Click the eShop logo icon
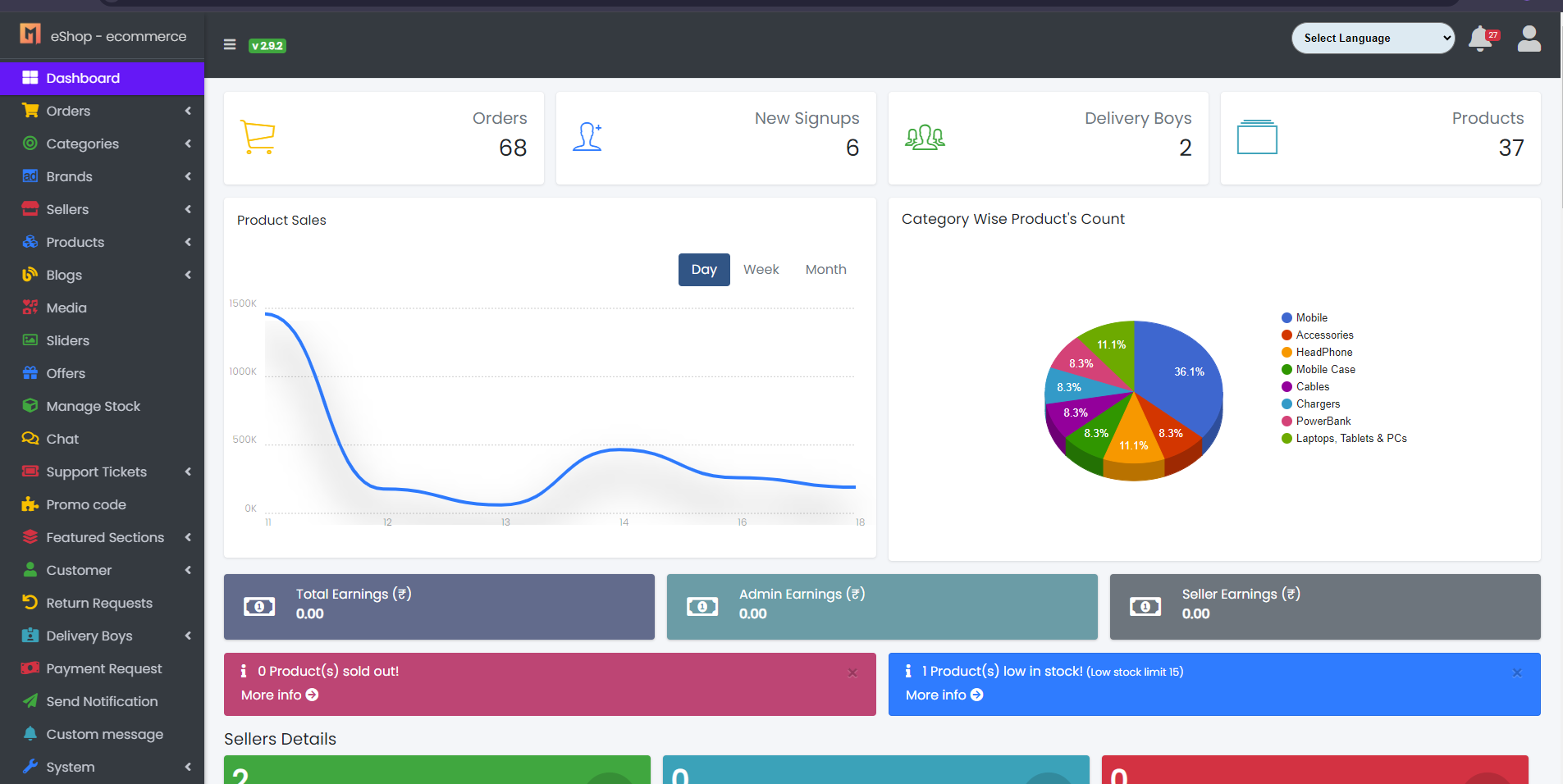The image size is (1563, 784). click(x=30, y=34)
